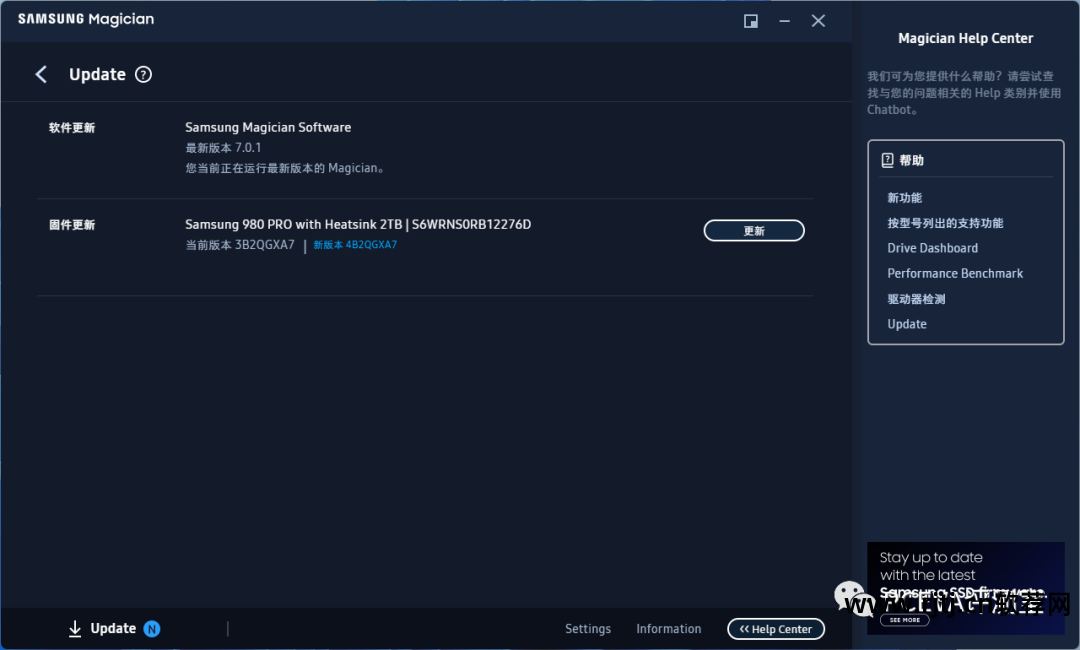Go back using the arrow beside Update
Viewport: 1080px width, 650px height.
[x=41, y=75]
